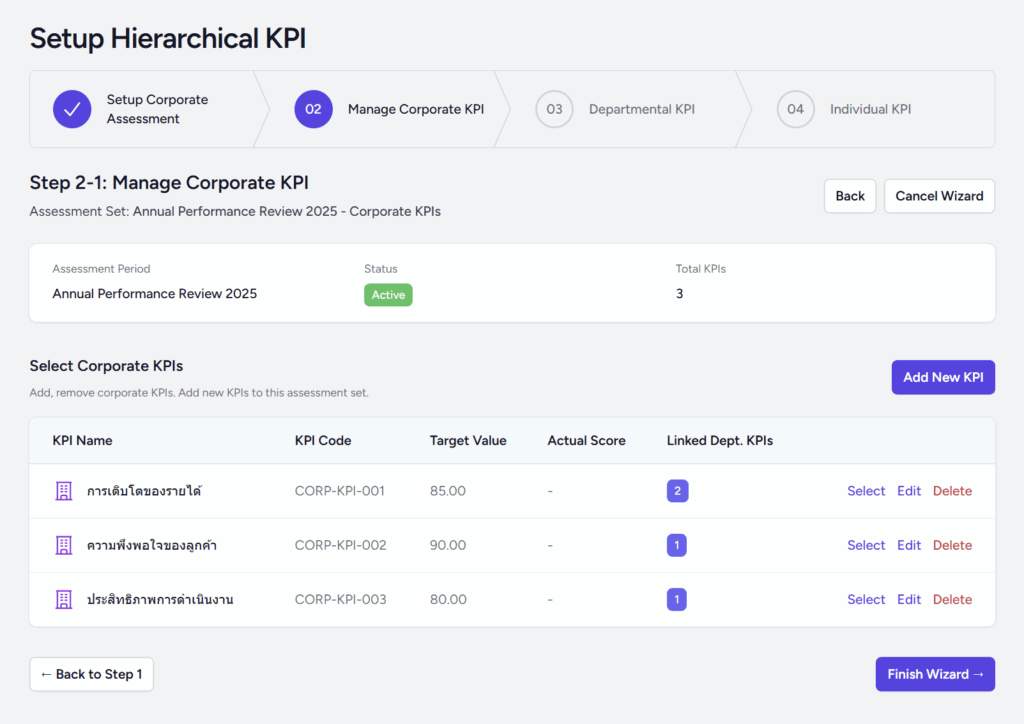Image resolution: width=1024 pixels, height=724 pixels.
Task: Select the CORP-KPI-001 row
Action: coord(866,491)
